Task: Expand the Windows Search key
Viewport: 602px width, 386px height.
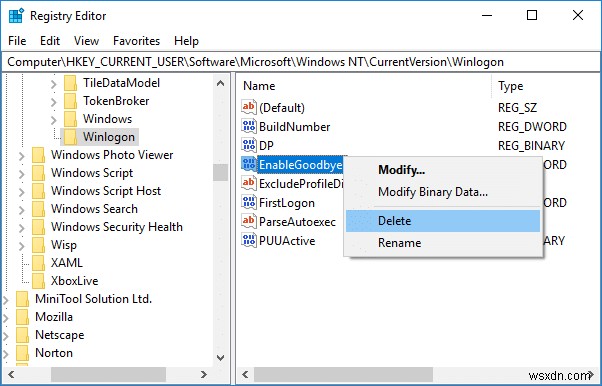Action: pyautogui.click(x=22, y=210)
